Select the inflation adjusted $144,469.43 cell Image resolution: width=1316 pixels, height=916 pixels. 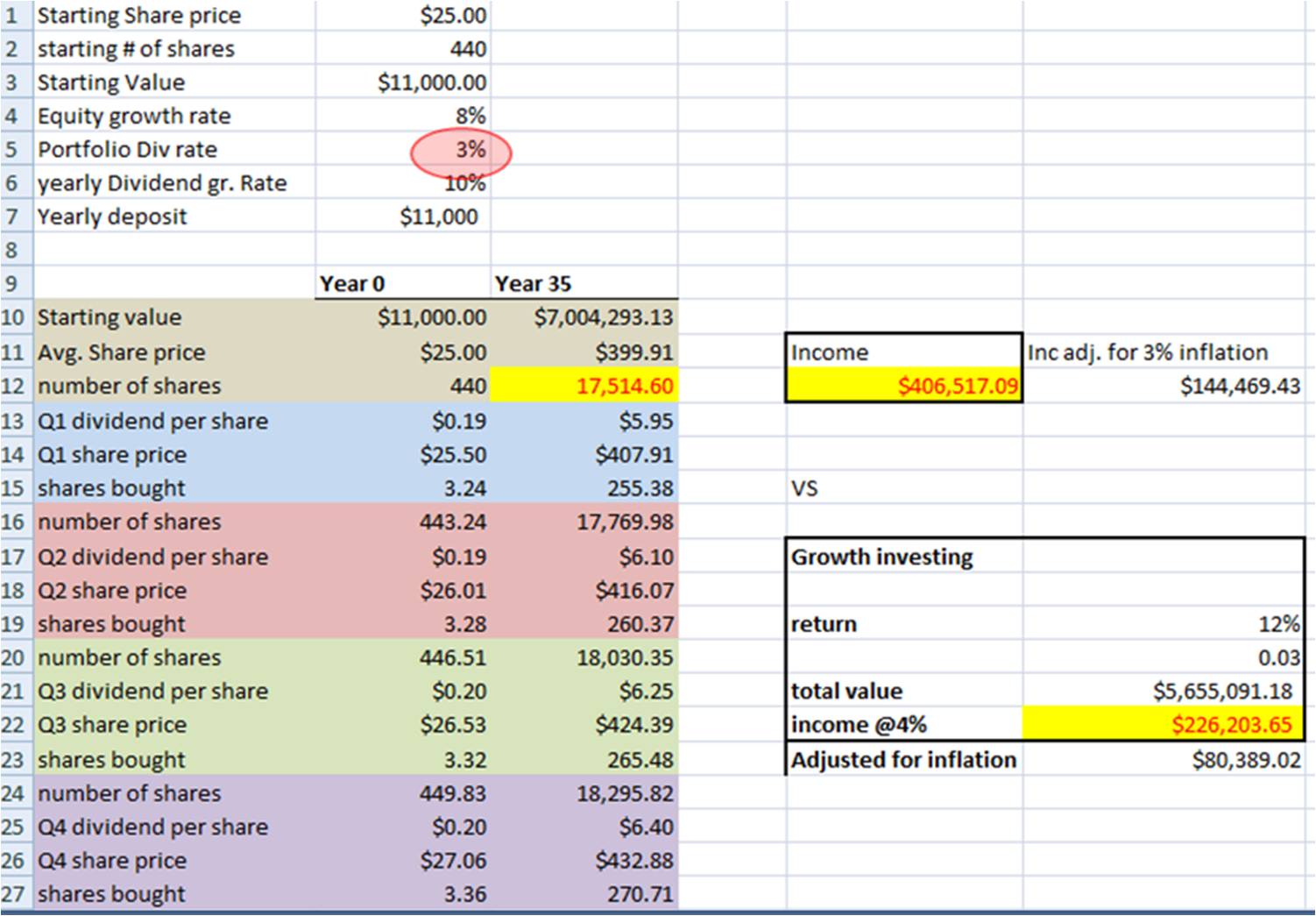(1164, 386)
